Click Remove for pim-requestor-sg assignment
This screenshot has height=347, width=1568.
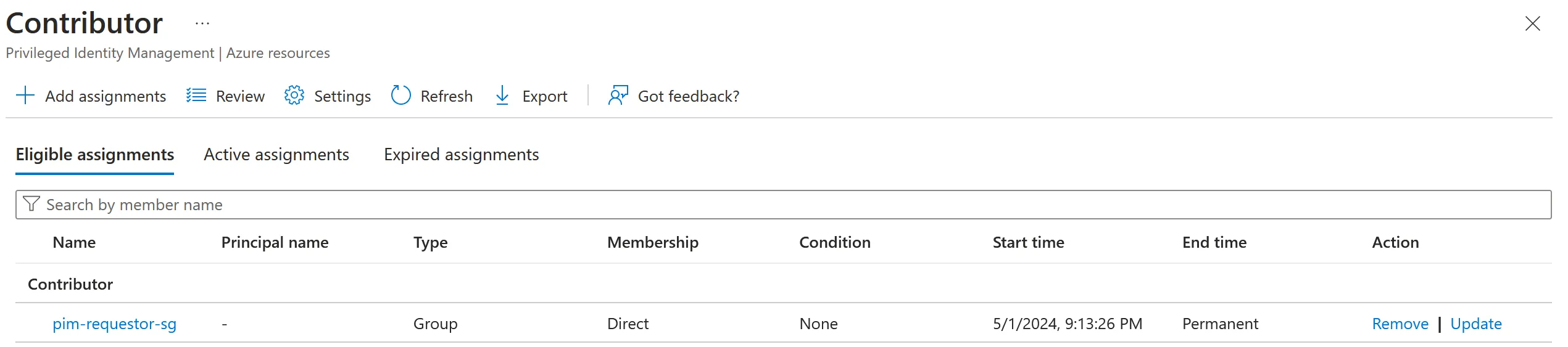click(1400, 324)
